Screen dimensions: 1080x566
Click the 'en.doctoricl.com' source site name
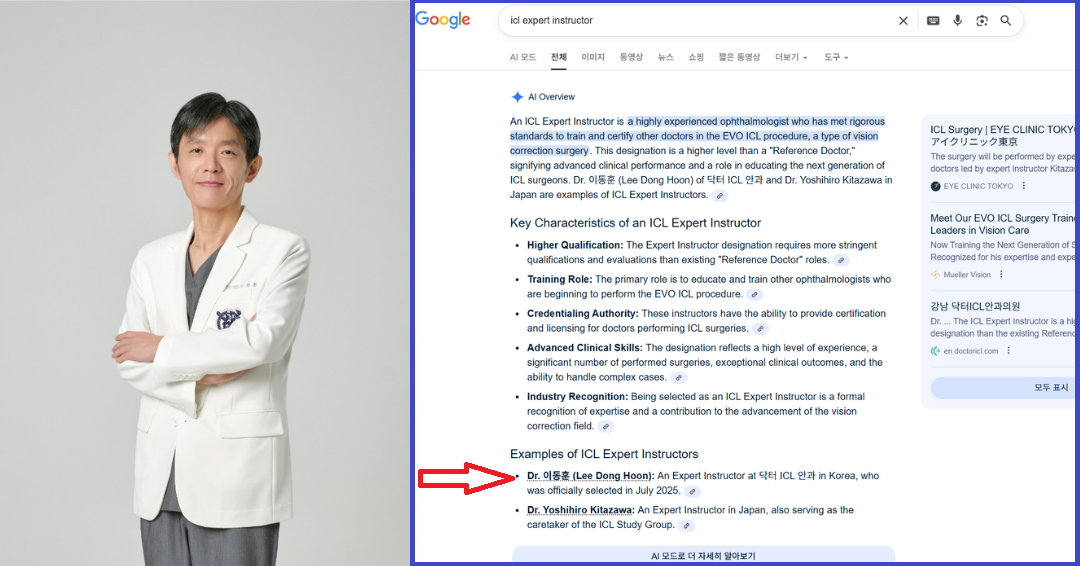pyautogui.click(x=970, y=350)
